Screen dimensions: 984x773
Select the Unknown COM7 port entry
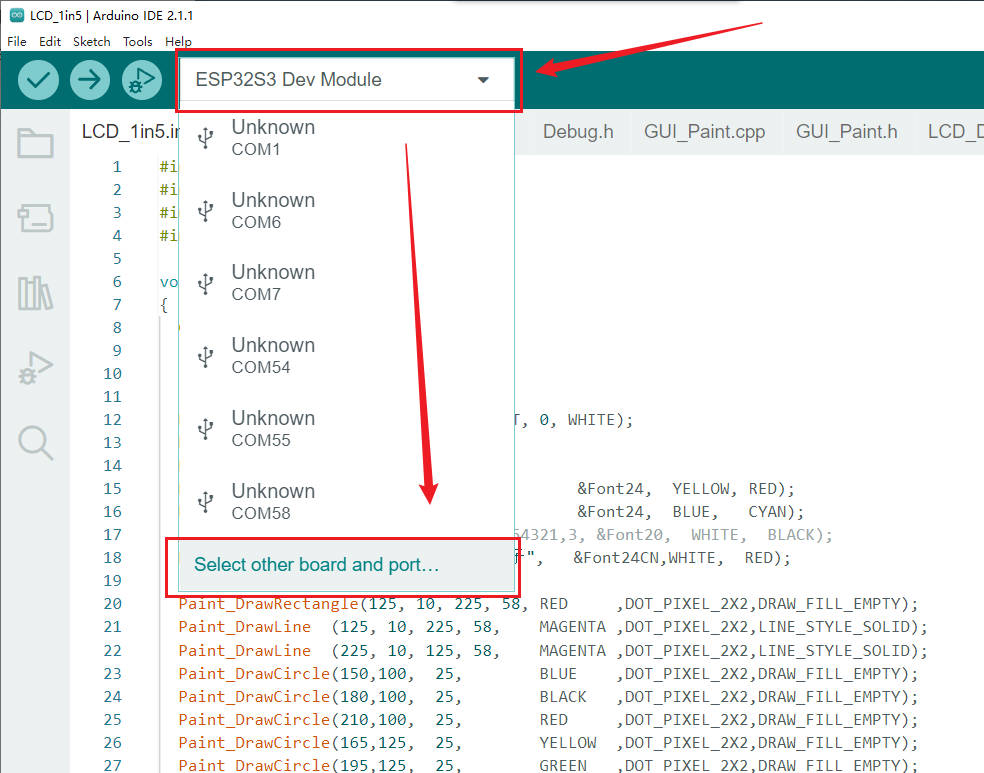tap(347, 283)
